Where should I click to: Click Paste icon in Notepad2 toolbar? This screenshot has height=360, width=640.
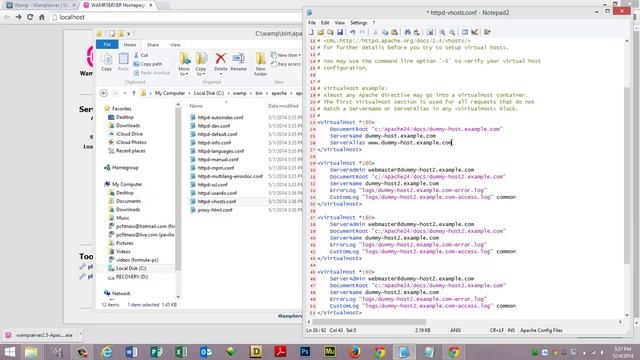tap(394, 32)
